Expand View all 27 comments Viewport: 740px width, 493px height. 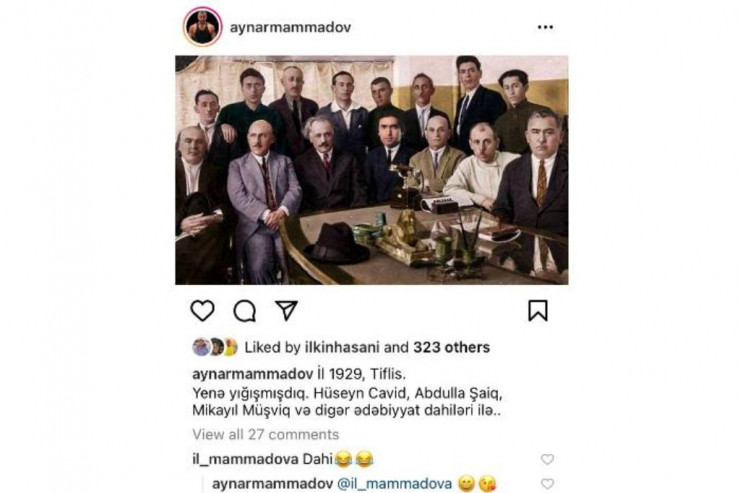tap(266, 435)
